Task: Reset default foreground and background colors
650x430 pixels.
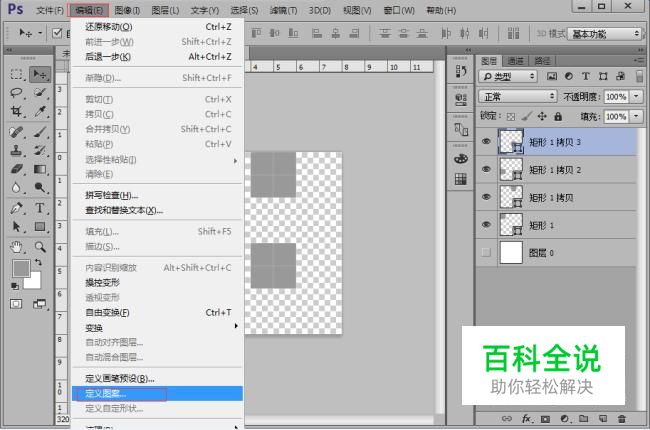Action: point(15,286)
